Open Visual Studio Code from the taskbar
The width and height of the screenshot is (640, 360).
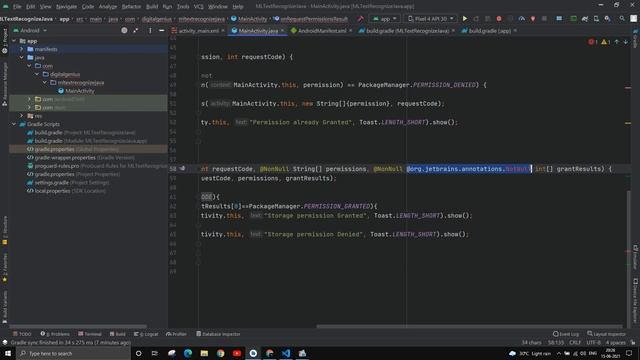pos(286,353)
